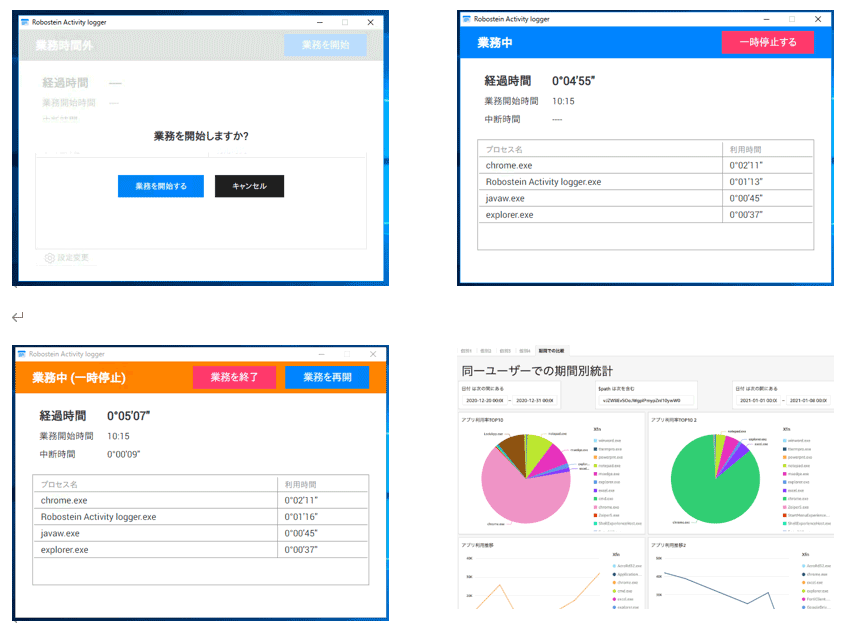Screen dimensions: 844x632
Task: Click FortiClient legend entry in アプリ利用推移2 chart
Action: point(815,599)
